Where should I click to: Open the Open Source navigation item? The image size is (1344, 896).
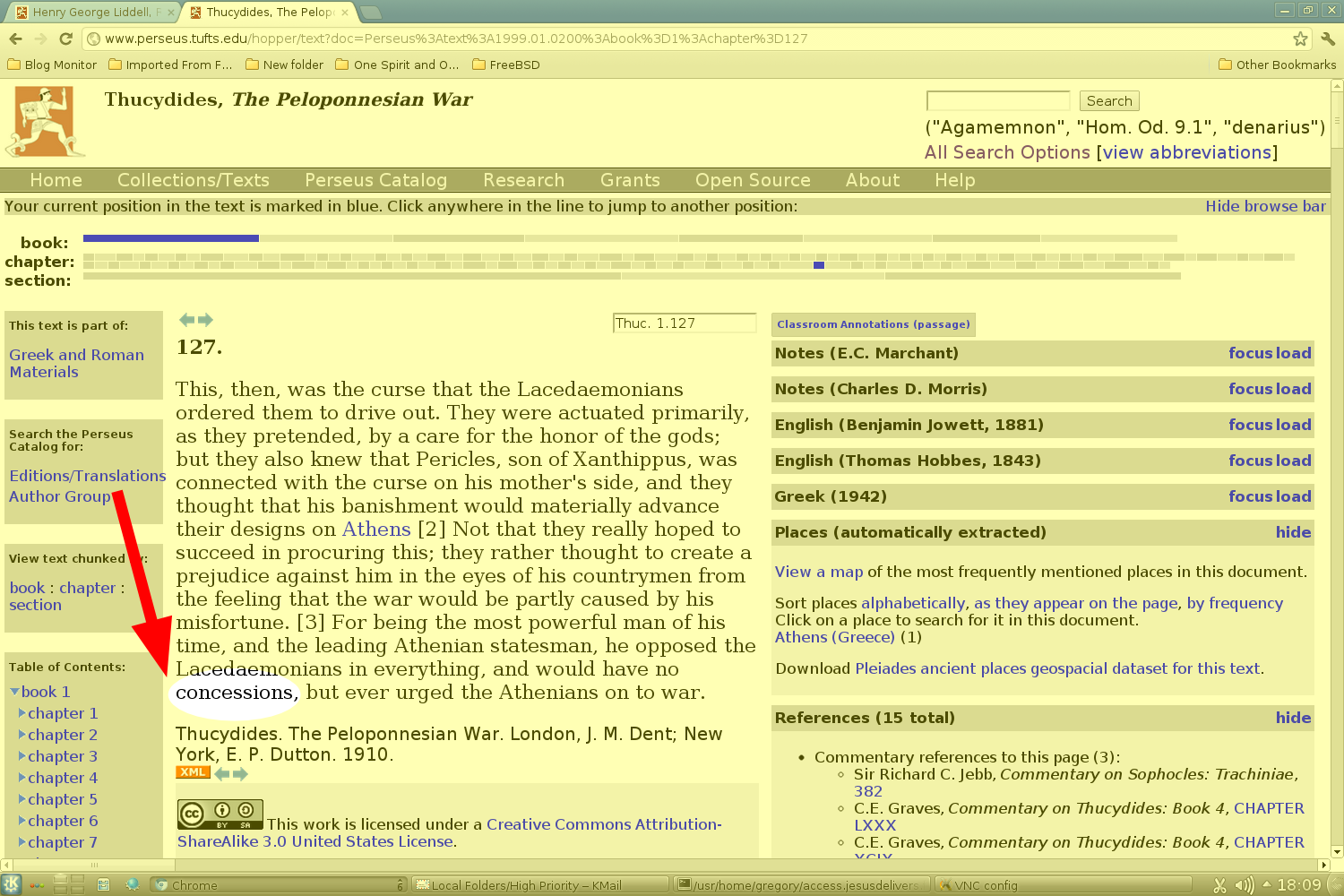pyautogui.click(x=753, y=180)
